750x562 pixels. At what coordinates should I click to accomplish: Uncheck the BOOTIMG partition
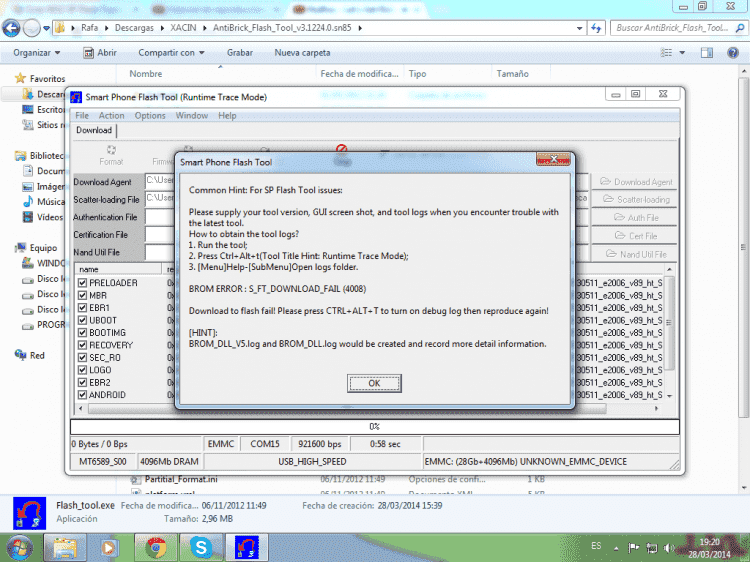(x=82, y=332)
